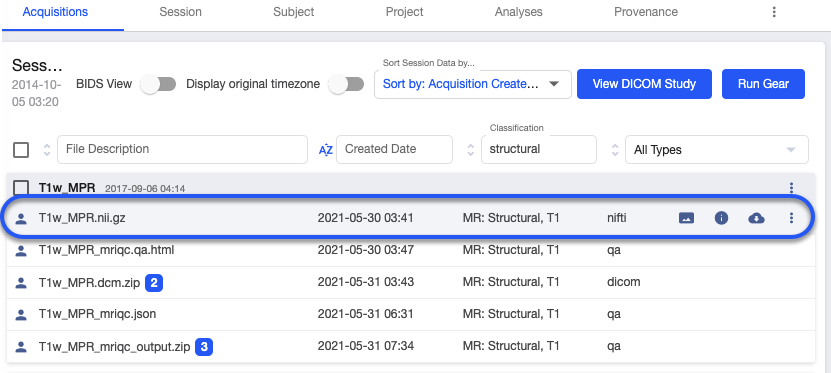Viewport: 831px width, 373px height.
Task: Click user icon beside T1w_MPR.nii.gz
Action: point(21,218)
